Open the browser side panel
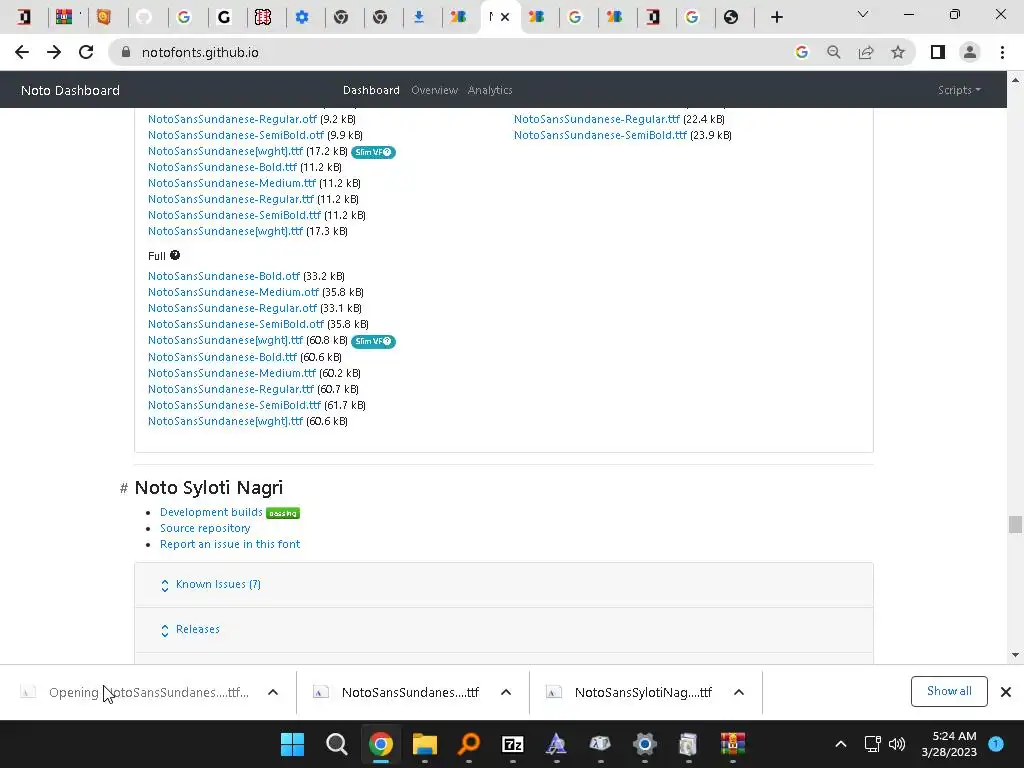This screenshot has width=1024, height=768. [x=938, y=52]
